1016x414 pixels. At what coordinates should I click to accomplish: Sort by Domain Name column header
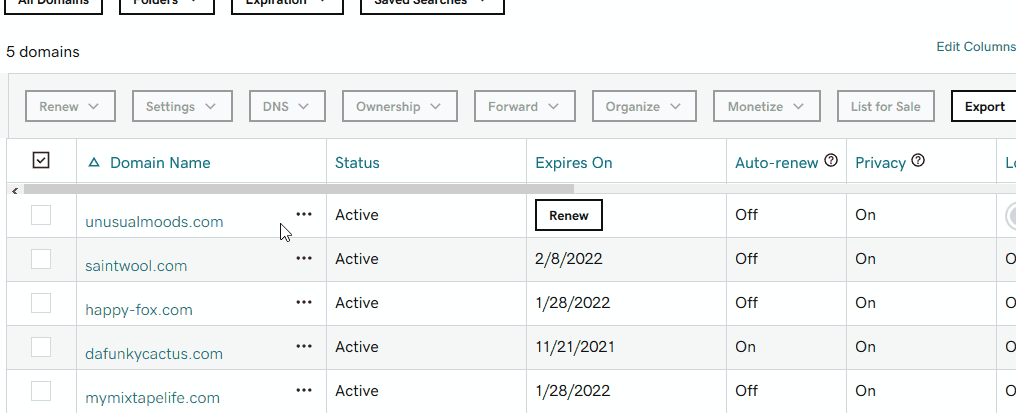coord(160,163)
